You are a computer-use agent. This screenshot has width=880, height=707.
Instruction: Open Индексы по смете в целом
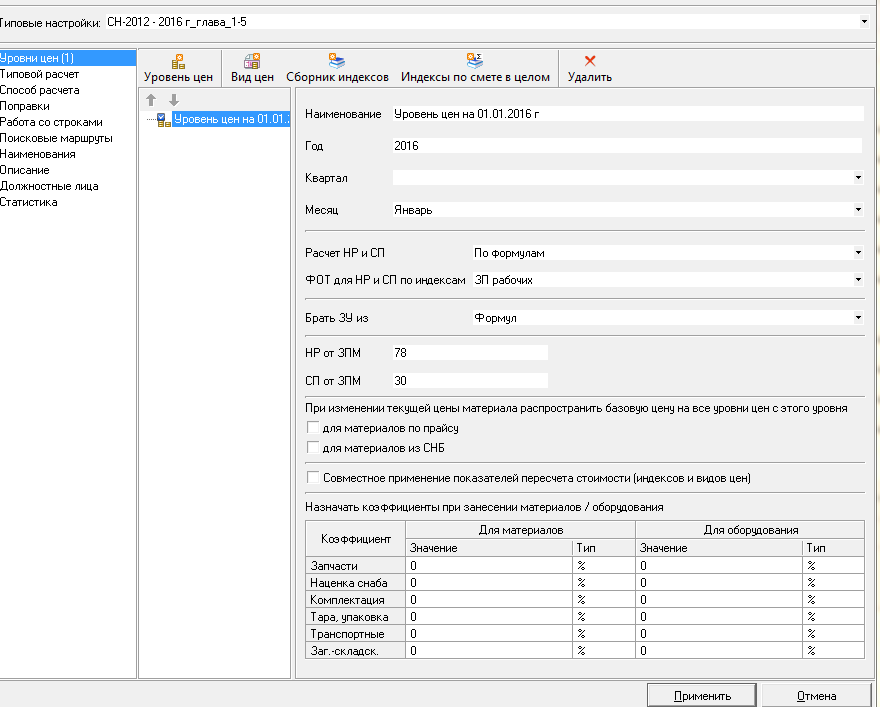tap(475, 68)
